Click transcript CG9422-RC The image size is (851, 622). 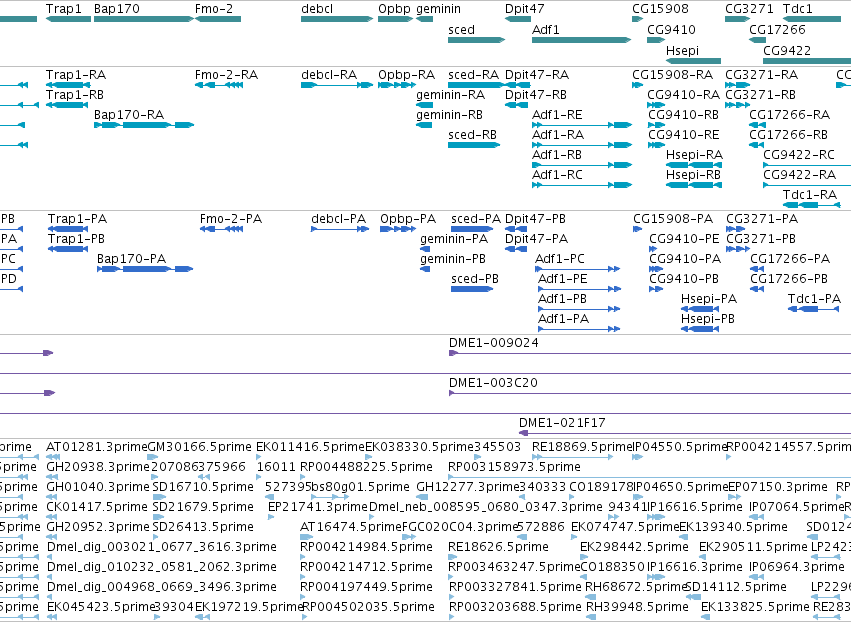tap(799, 155)
